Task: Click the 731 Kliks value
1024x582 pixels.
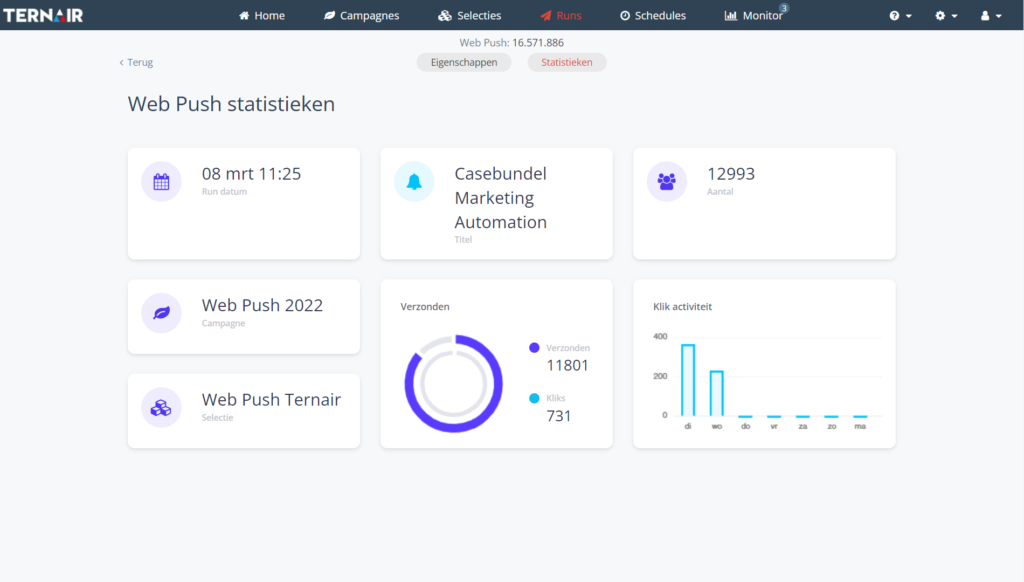Action: [x=558, y=415]
